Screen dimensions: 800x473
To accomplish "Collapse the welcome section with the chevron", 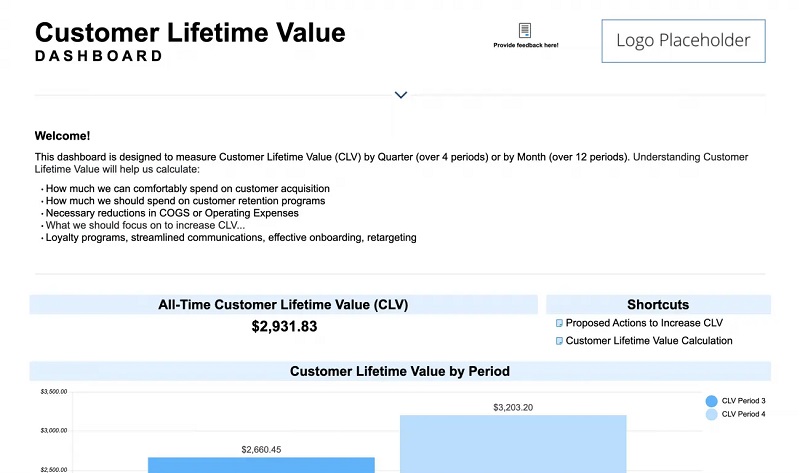I will 401,95.
